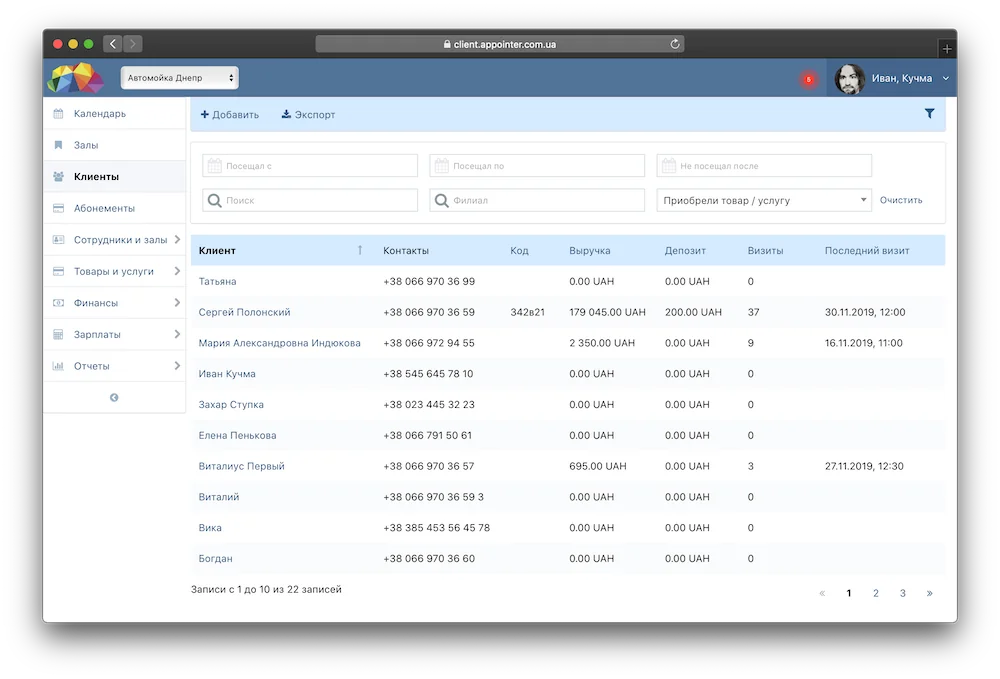The image size is (1000, 679).
Task: Click the Филиал search field
Action: tap(537, 200)
